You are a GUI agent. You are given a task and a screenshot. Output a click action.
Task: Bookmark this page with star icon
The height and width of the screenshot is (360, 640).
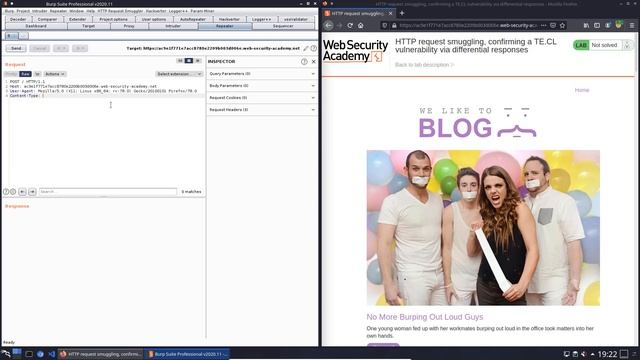click(x=562, y=25)
